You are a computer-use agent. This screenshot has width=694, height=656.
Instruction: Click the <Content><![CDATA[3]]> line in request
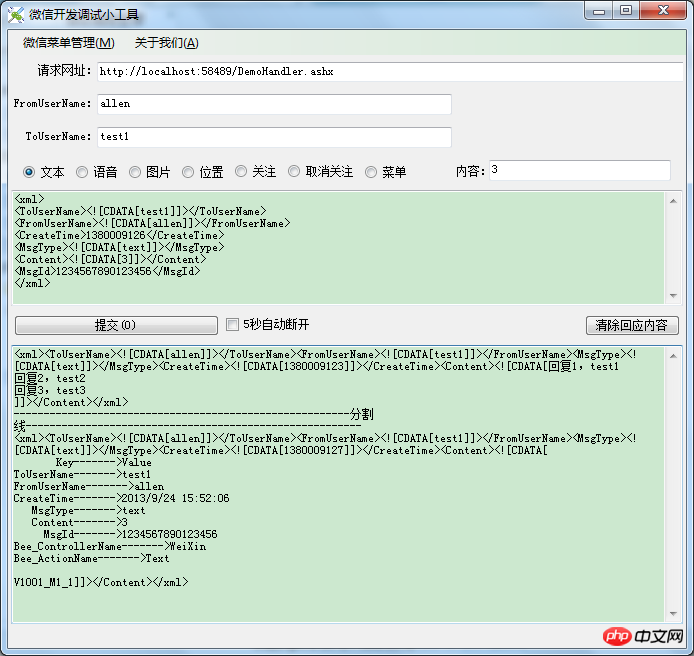[110, 259]
